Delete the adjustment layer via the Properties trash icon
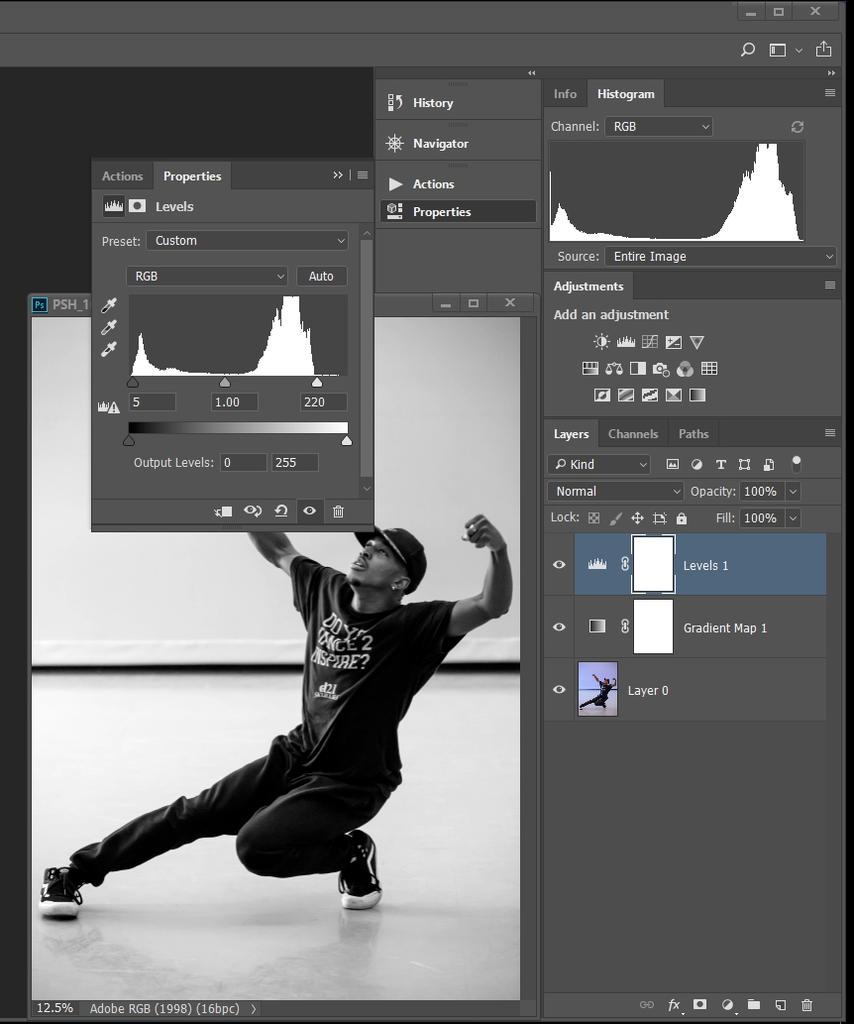The image size is (854, 1024). tap(338, 511)
